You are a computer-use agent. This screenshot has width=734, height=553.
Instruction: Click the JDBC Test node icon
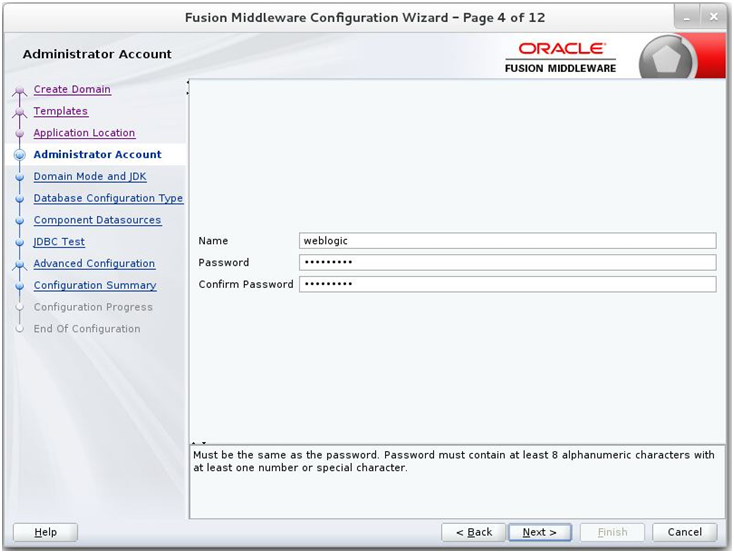(x=19, y=243)
